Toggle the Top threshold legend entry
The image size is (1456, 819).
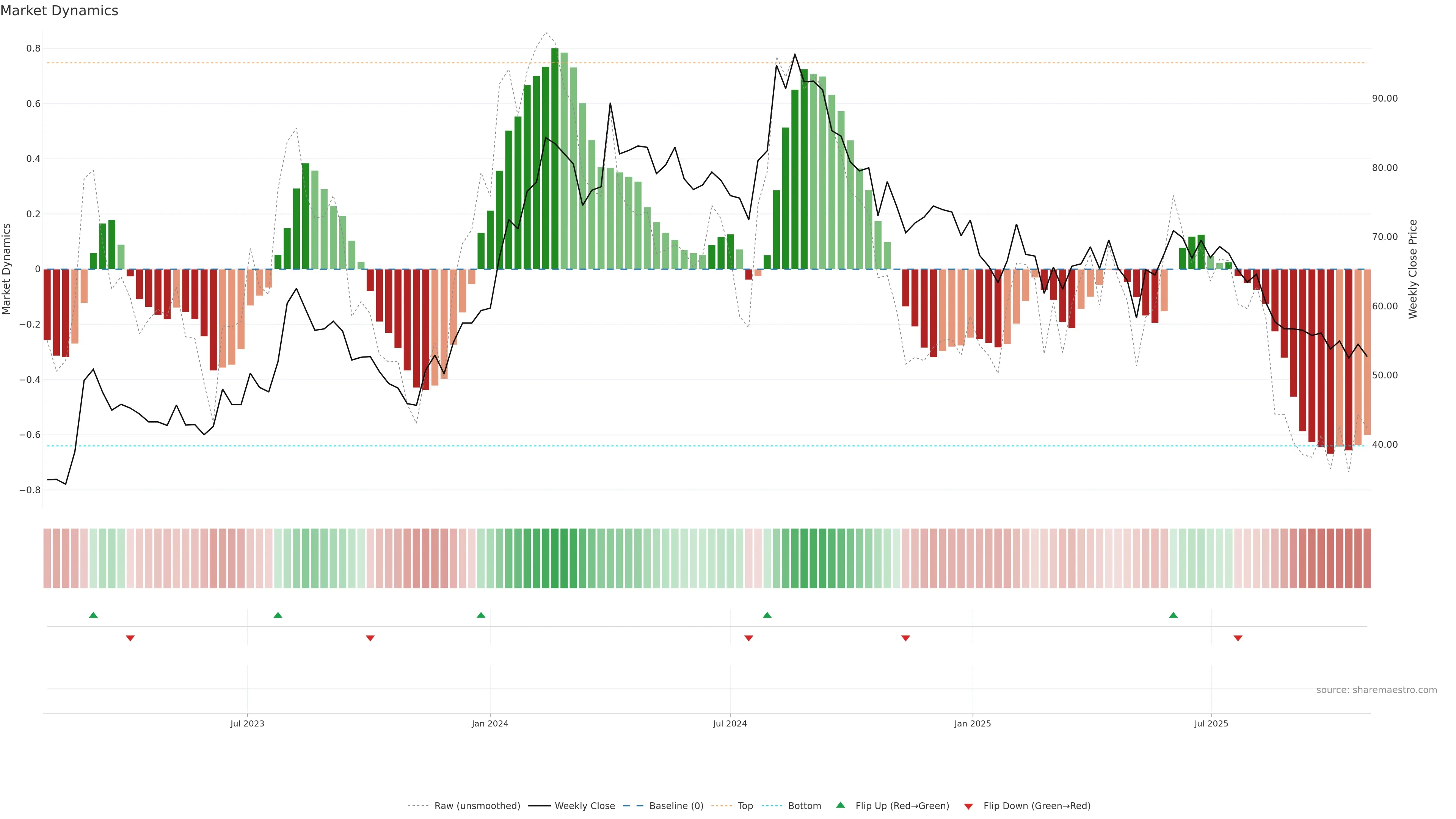[745, 806]
